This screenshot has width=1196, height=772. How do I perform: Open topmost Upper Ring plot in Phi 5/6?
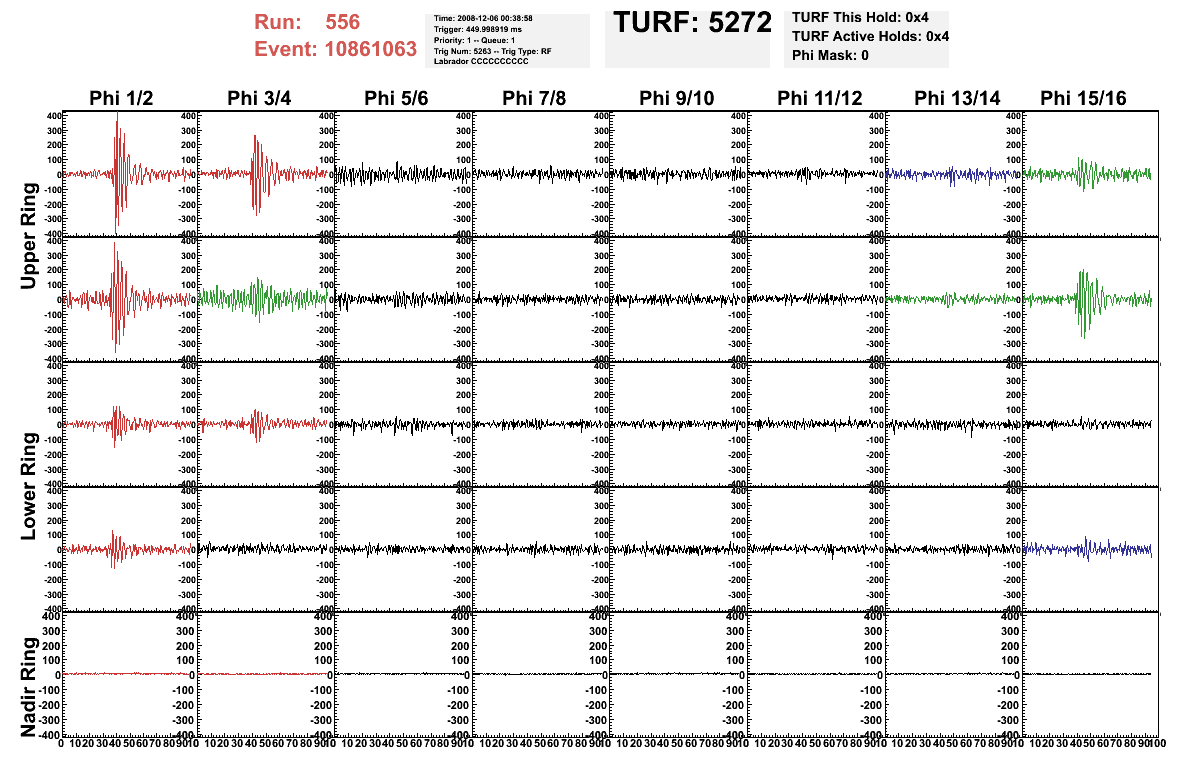pos(404,174)
